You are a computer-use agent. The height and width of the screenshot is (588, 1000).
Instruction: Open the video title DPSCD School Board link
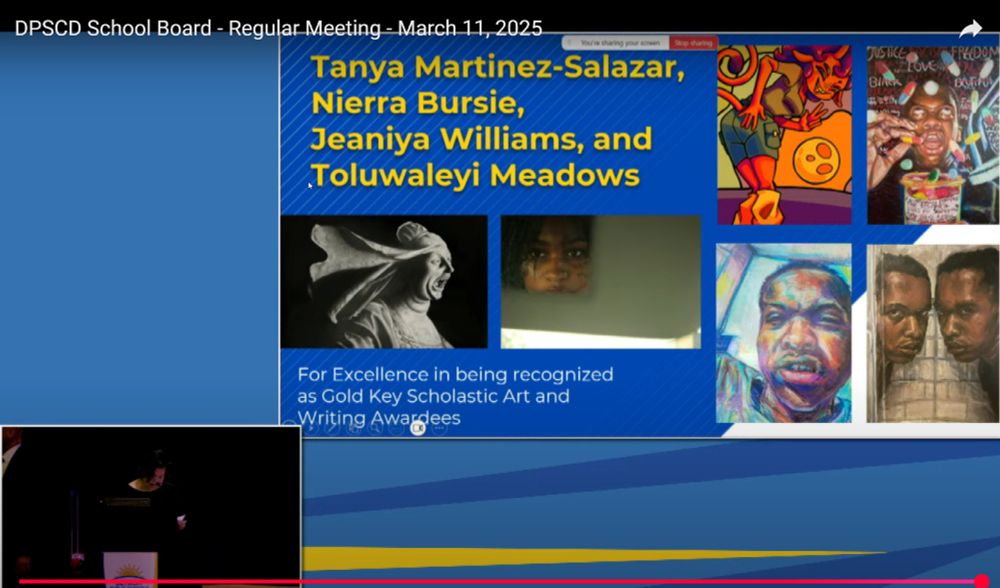(278, 28)
